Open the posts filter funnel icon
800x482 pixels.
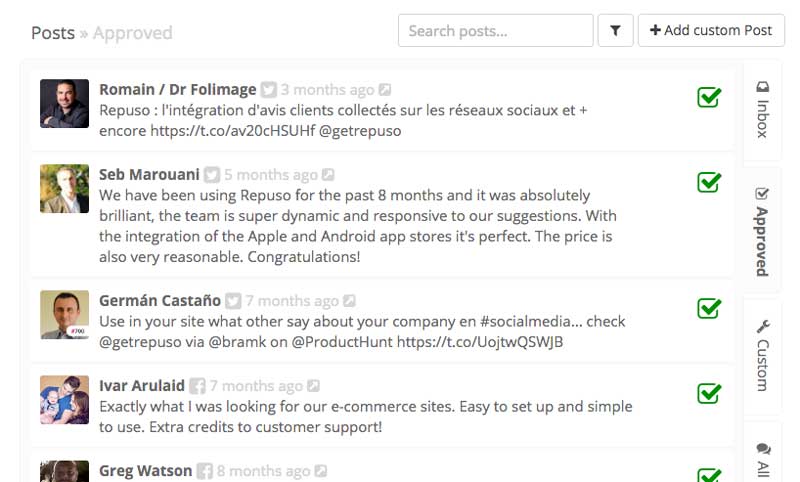pyautogui.click(x=615, y=31)
